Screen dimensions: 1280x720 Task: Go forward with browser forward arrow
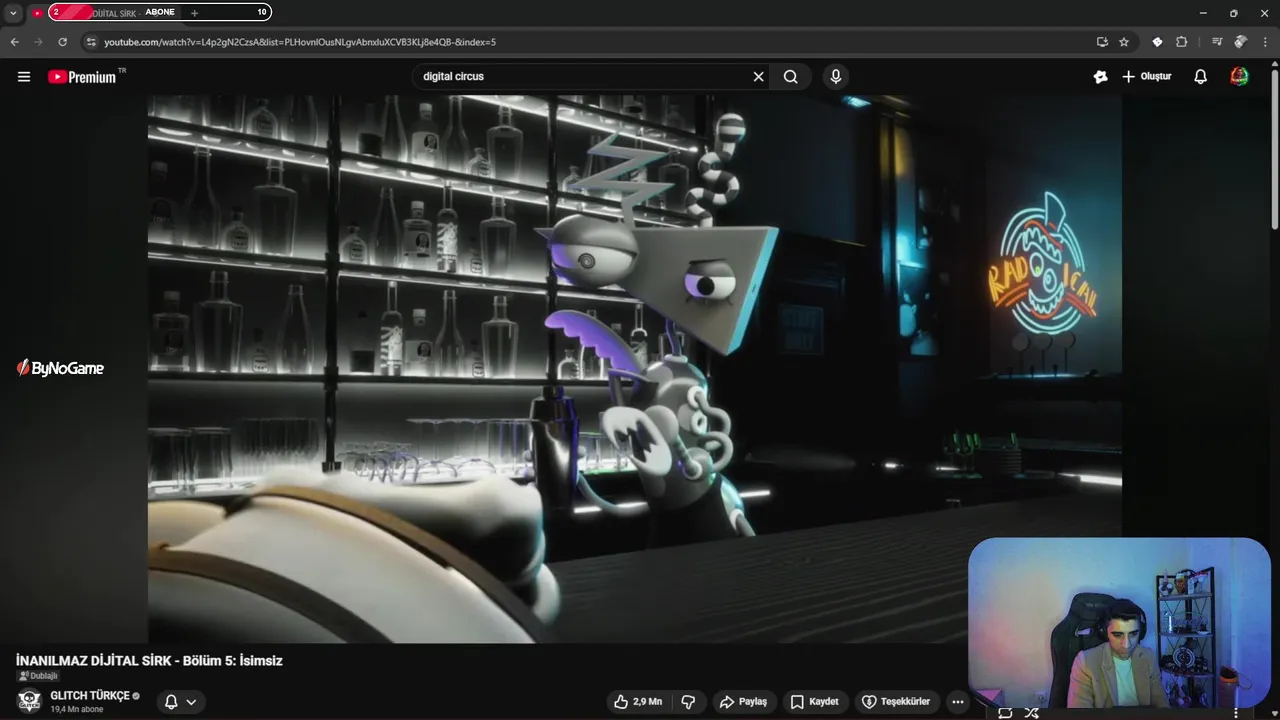38,42
